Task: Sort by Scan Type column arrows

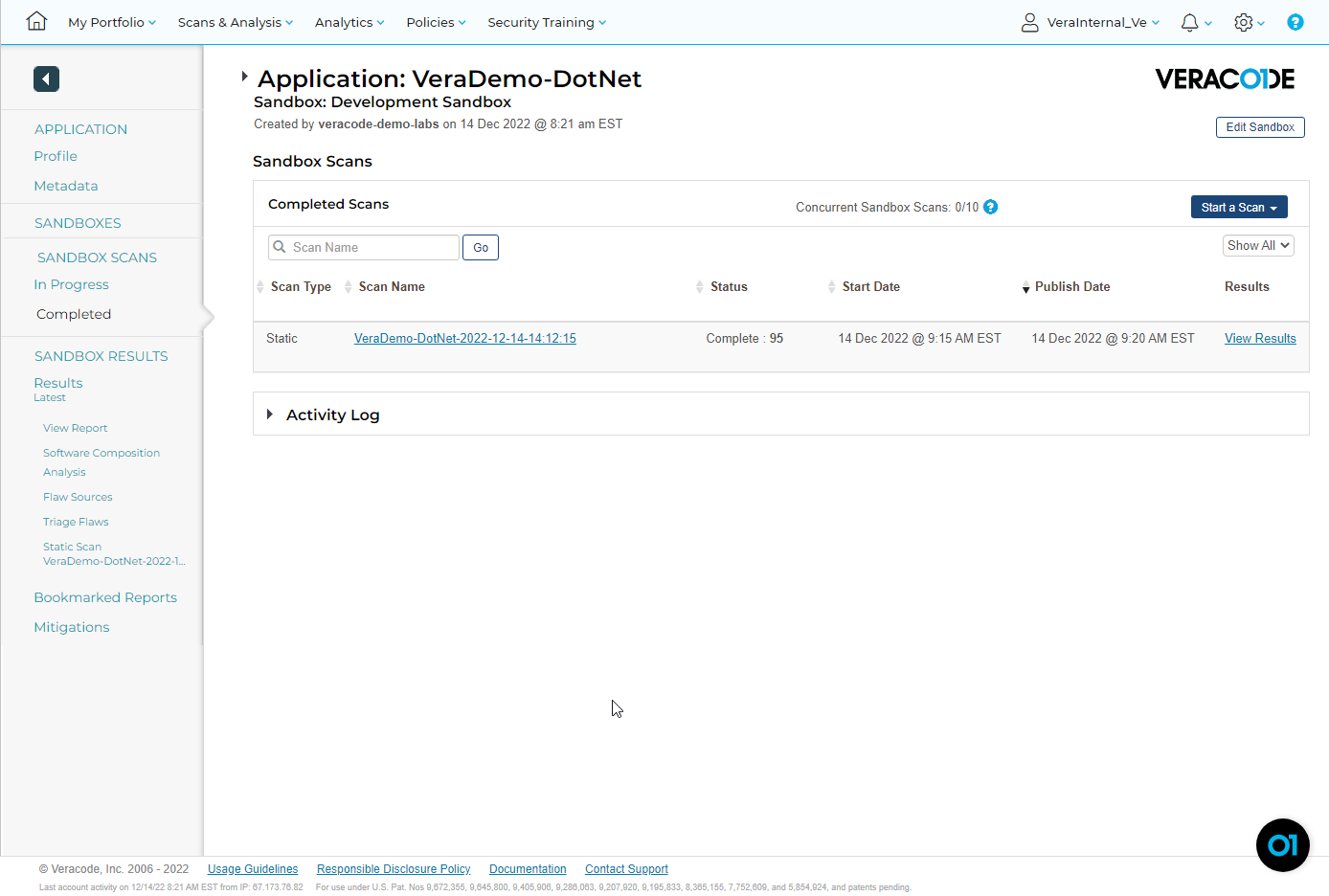Action: tap(260, 286)
